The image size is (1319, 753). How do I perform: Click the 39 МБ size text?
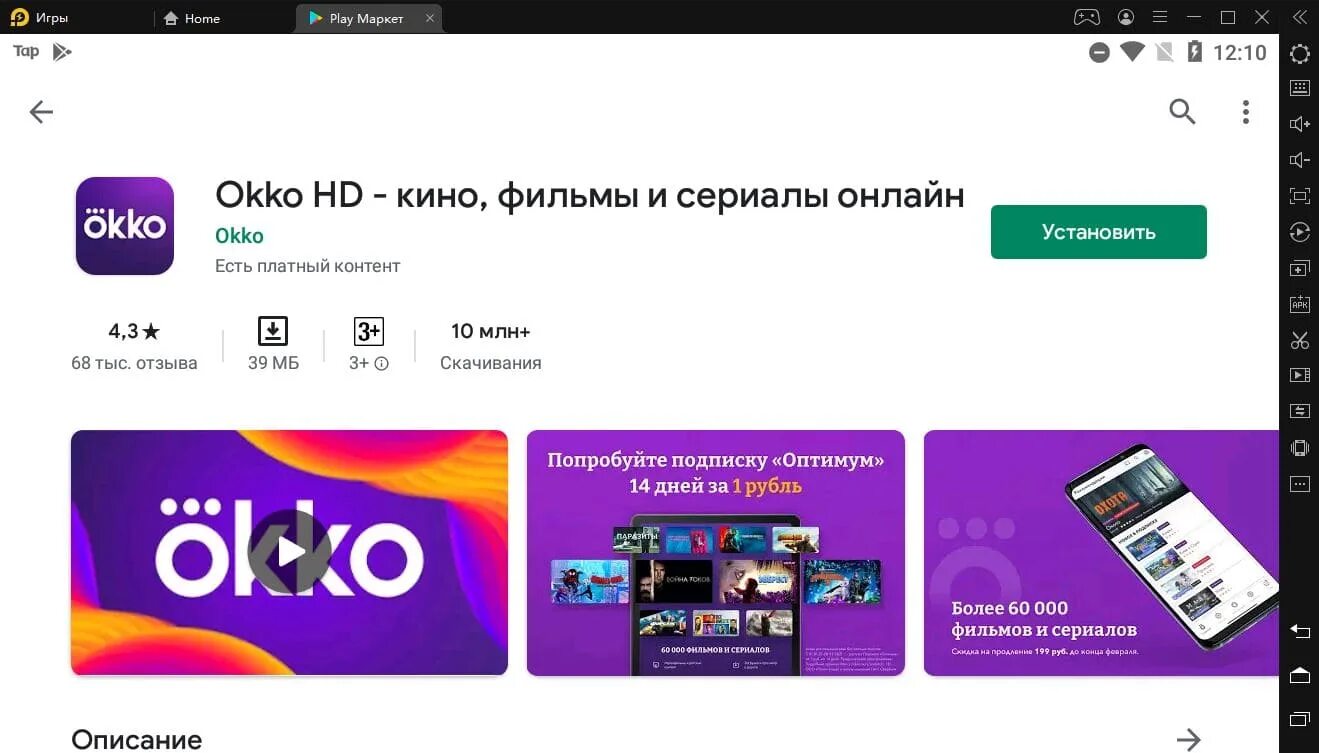coord(273,363)
